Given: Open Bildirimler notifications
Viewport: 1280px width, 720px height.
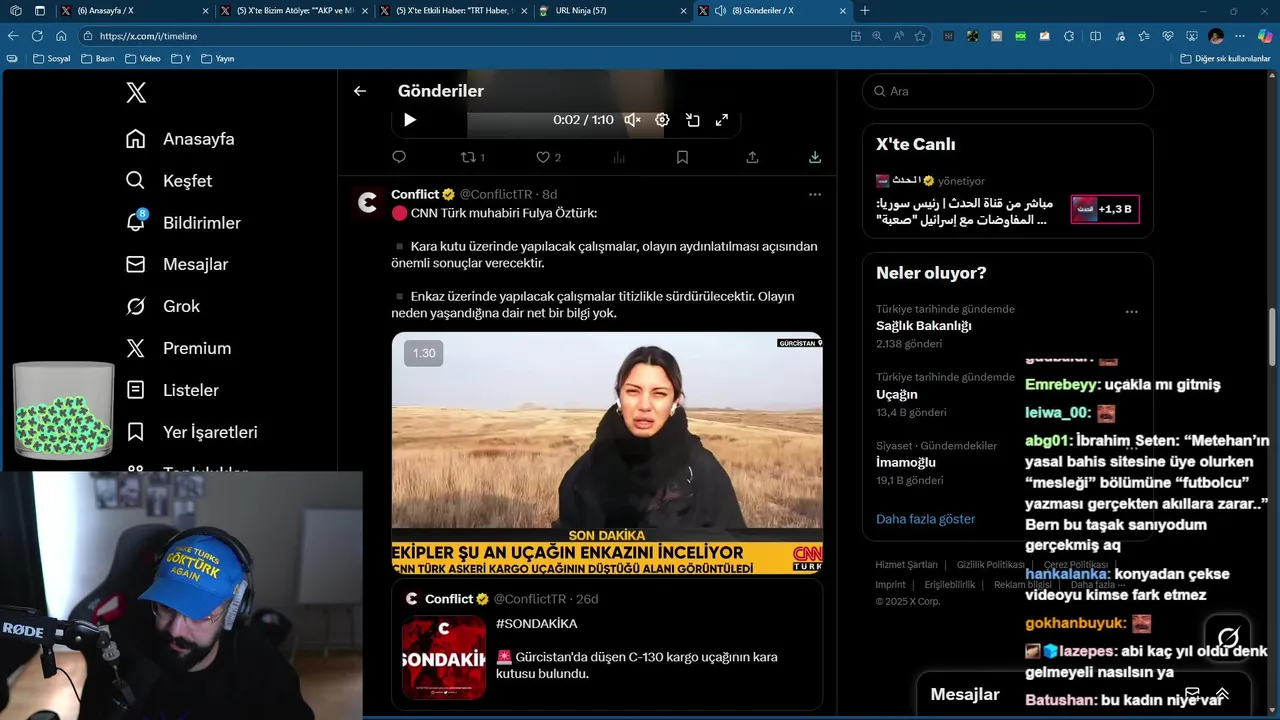Looking at the screenshot, I should [x=183, y=223].
